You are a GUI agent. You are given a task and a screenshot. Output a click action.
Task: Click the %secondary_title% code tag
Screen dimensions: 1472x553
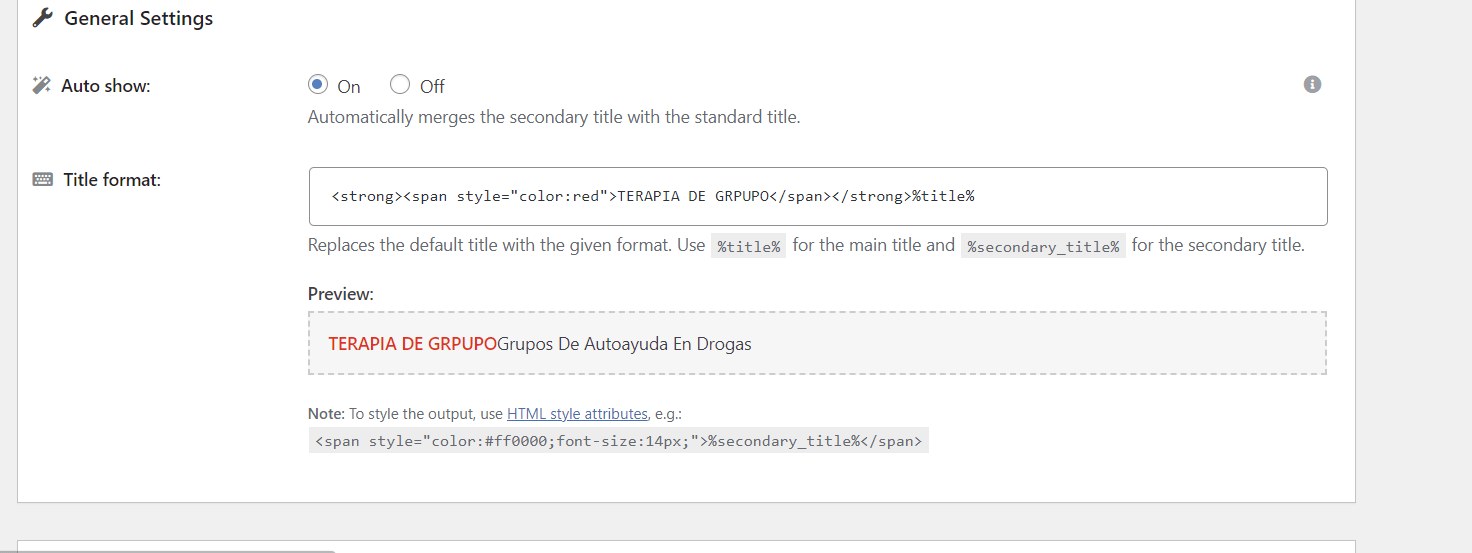tap(1043, 246)
